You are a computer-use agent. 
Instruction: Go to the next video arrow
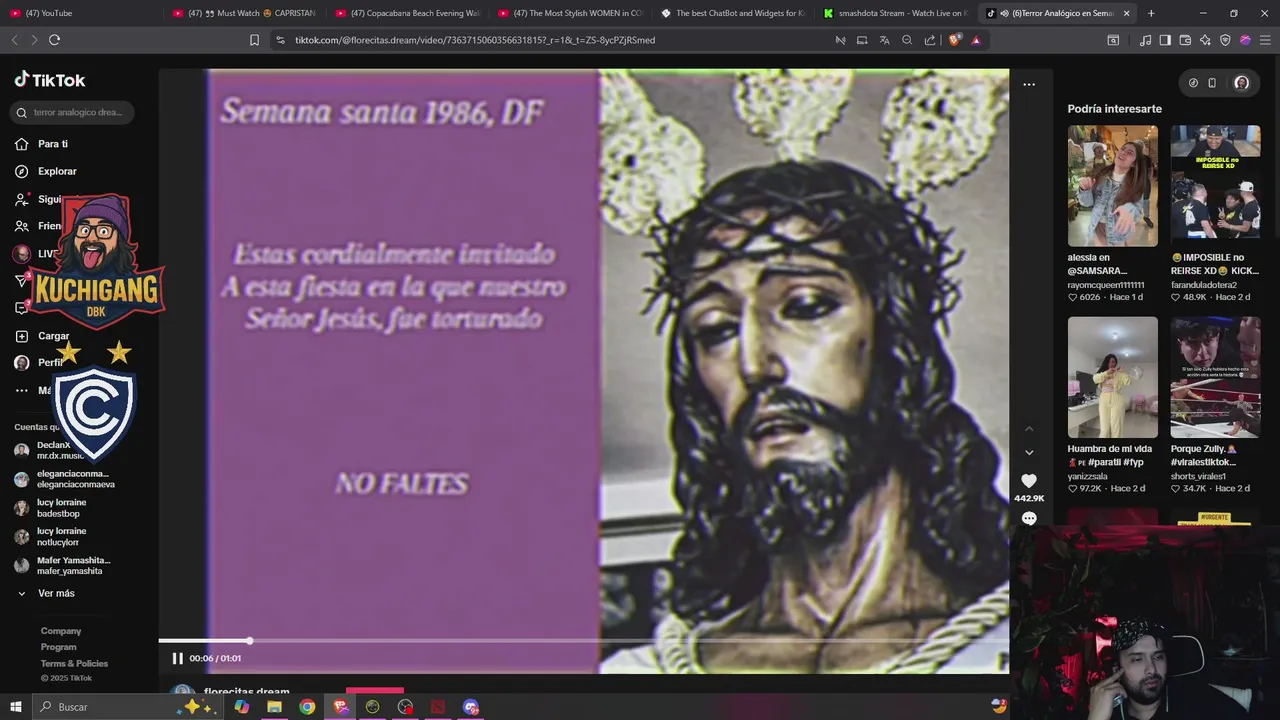(1029, 454)
